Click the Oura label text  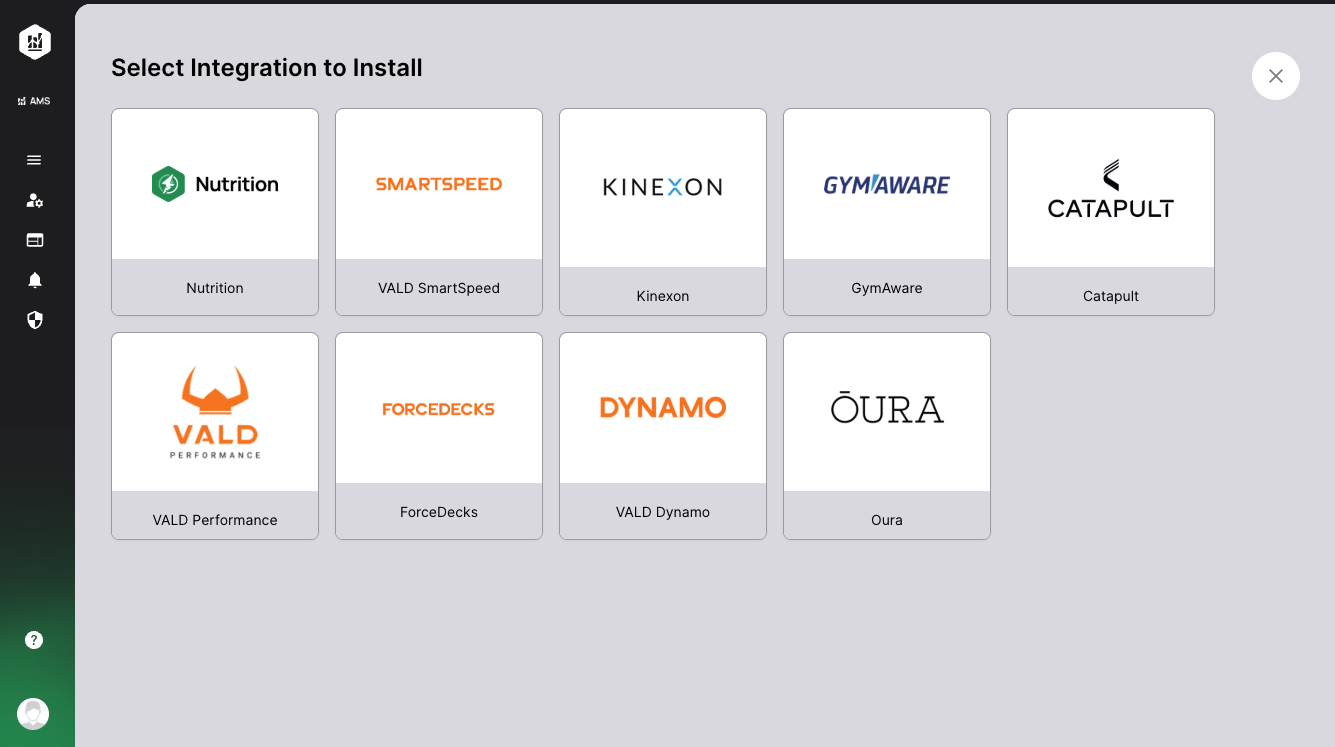887,520
